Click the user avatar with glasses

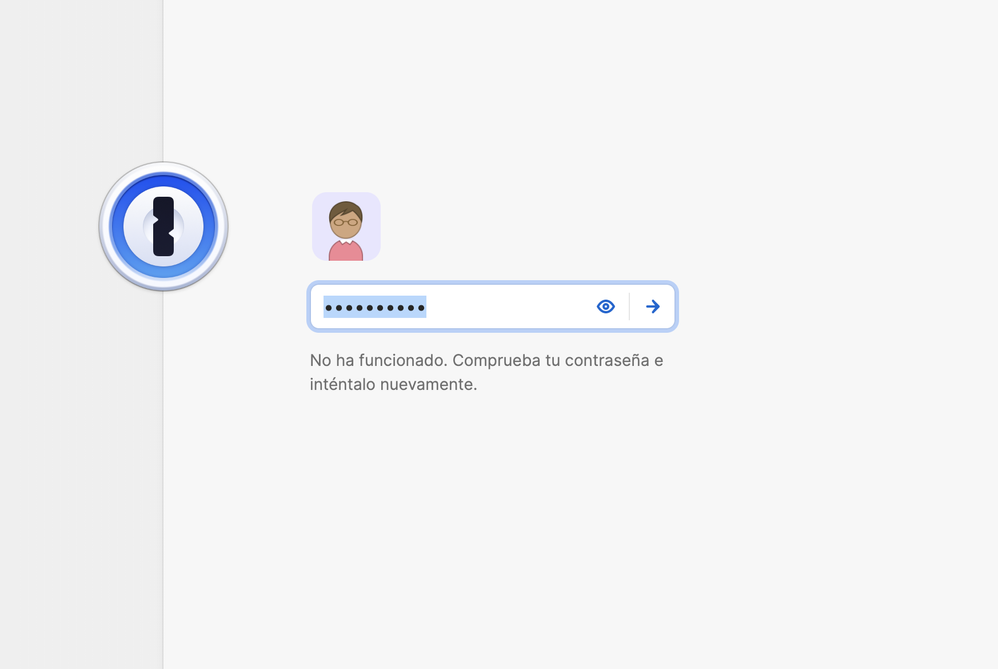(x=346, y=227)
